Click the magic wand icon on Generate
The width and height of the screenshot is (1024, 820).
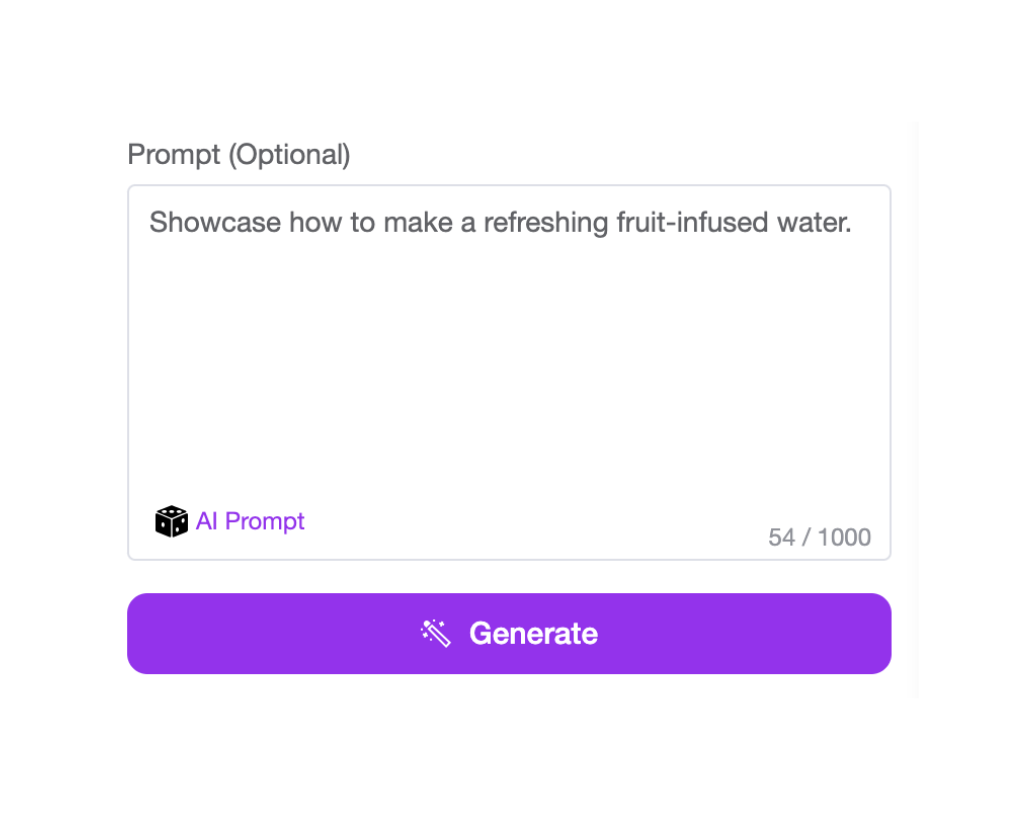click(436, 633)
